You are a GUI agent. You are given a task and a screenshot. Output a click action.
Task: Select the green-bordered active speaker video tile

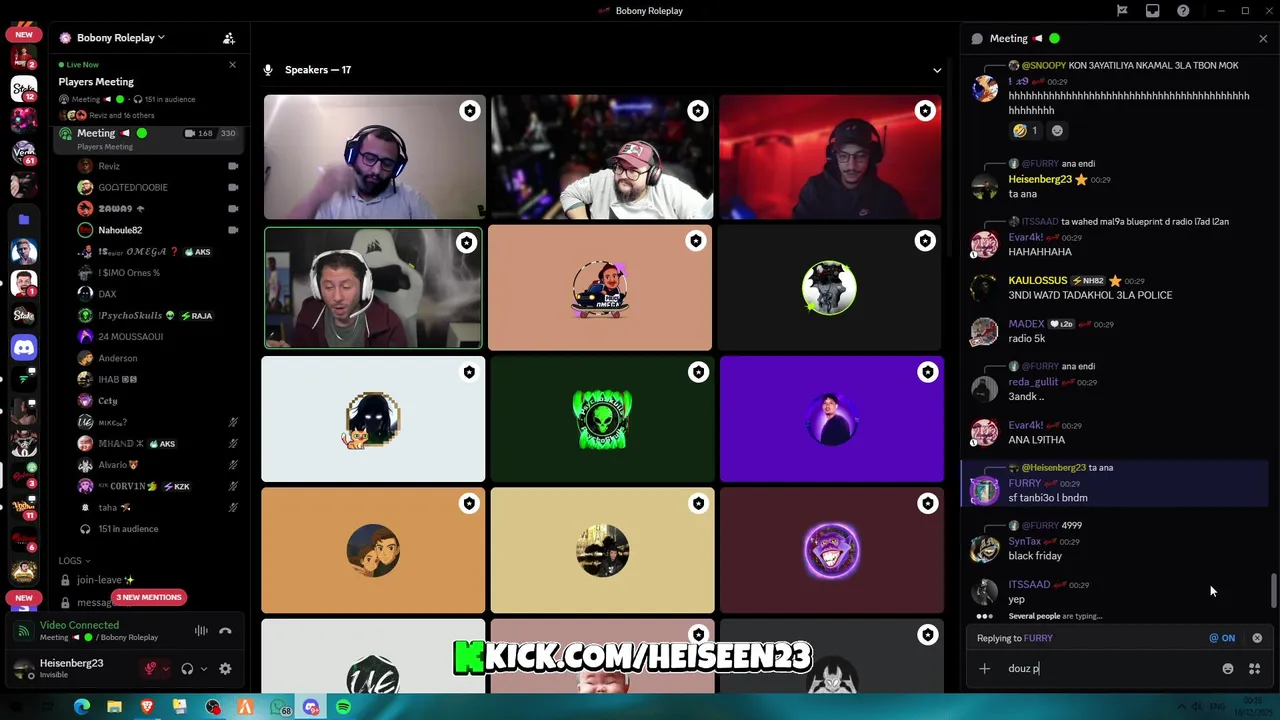373,288
